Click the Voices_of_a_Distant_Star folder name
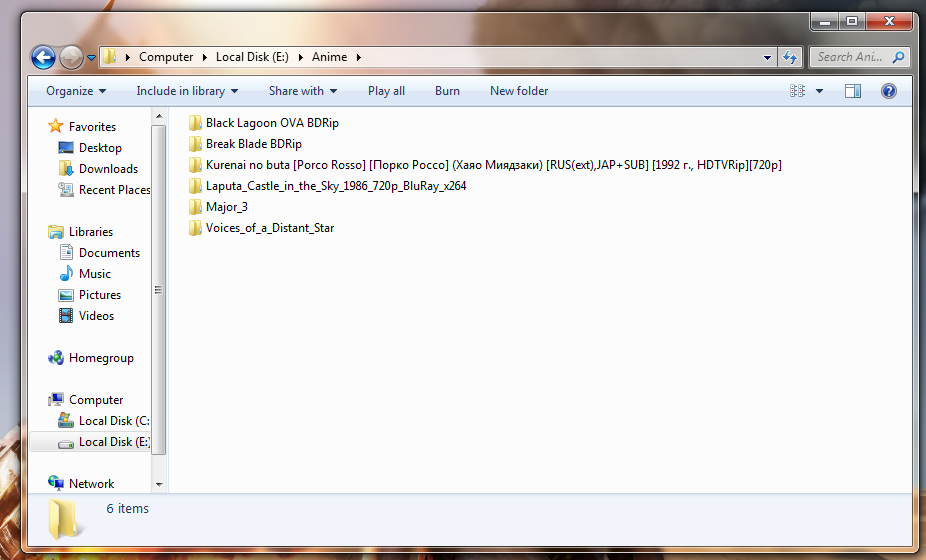The width and height of the screenshot is (926, 560). click(x=270, y=228)
